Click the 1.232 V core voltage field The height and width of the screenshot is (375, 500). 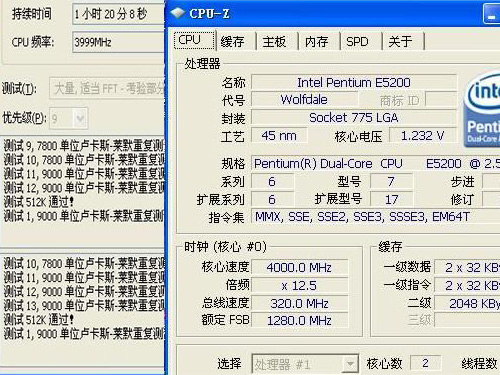(423, 136)
